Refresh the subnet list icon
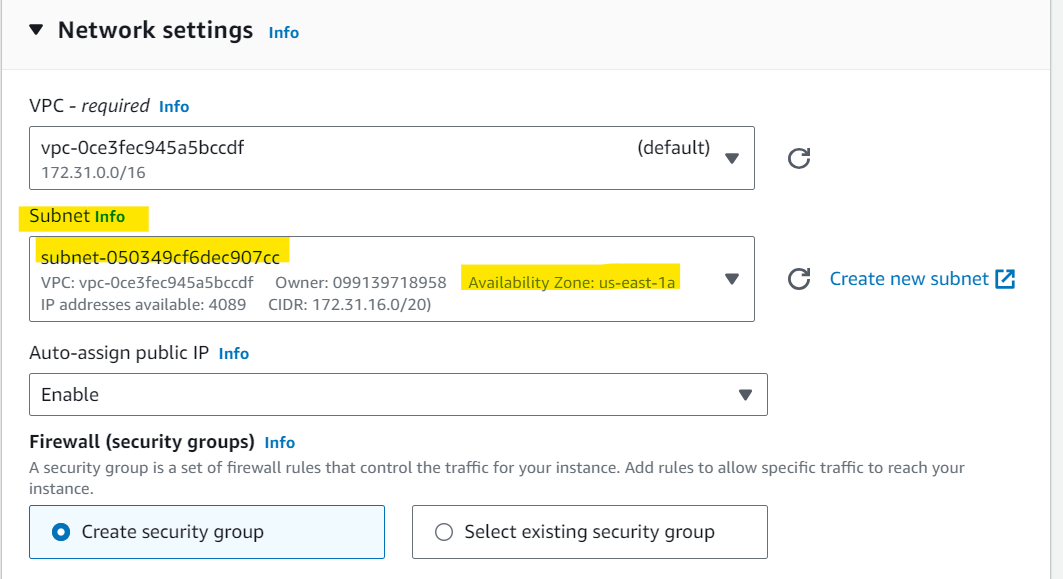Viewport: 1063px width, 579px height. (x=799, y=279)
